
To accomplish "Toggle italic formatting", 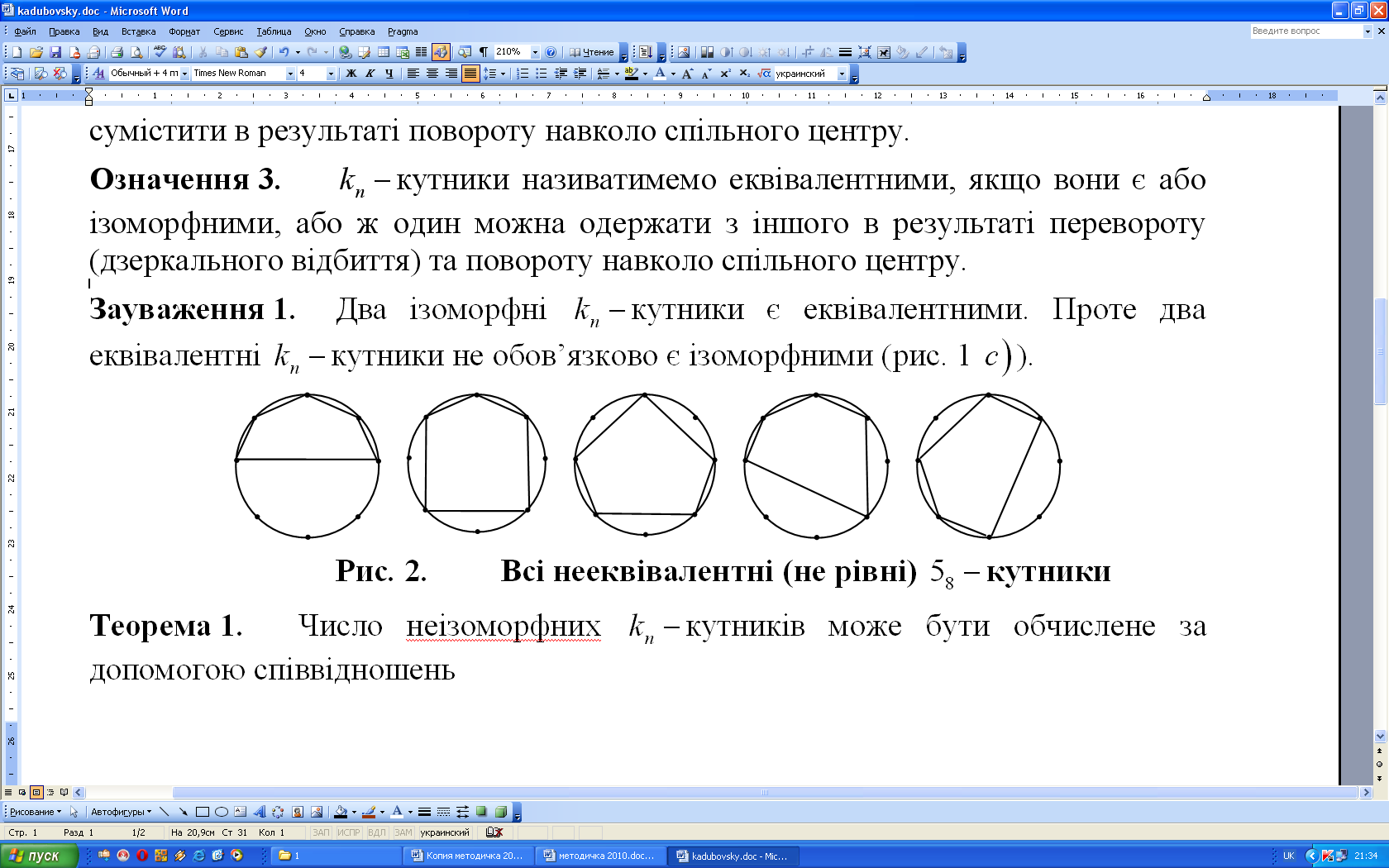I will 370,74.
